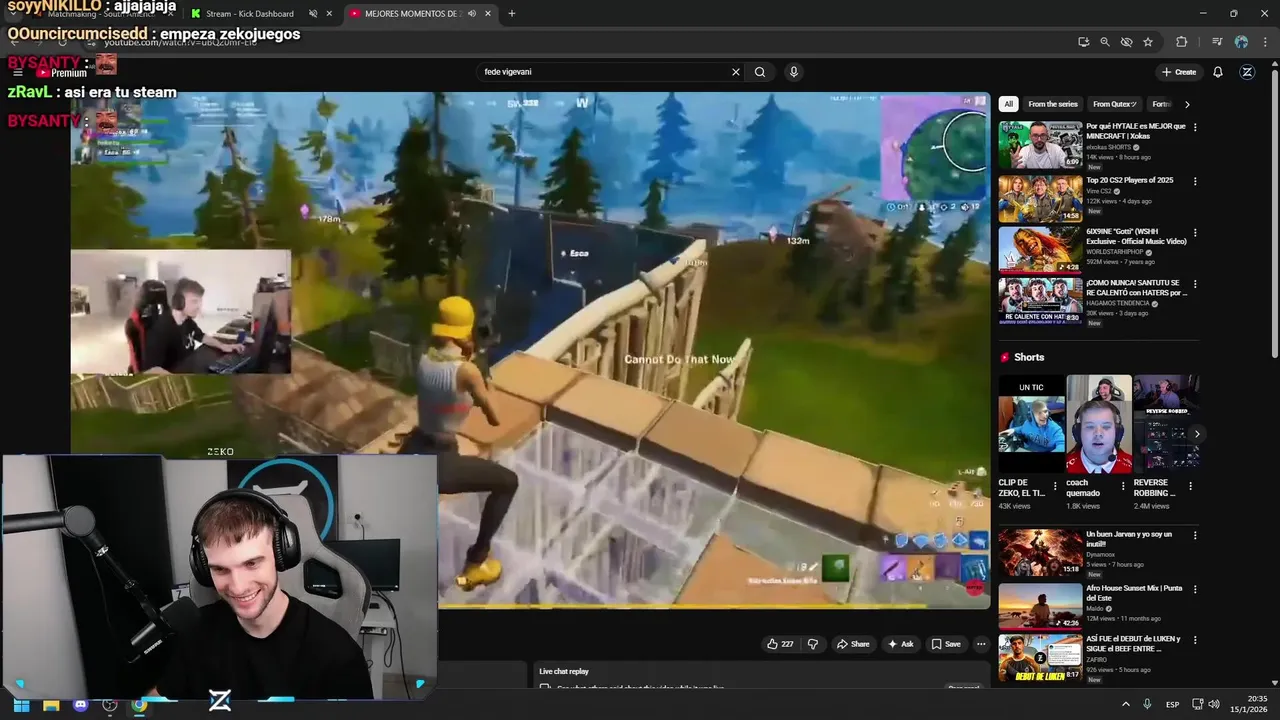1280x720 pixels.
Task: Click the YouTube search magnifier button
Action: [x=760, y=72]
